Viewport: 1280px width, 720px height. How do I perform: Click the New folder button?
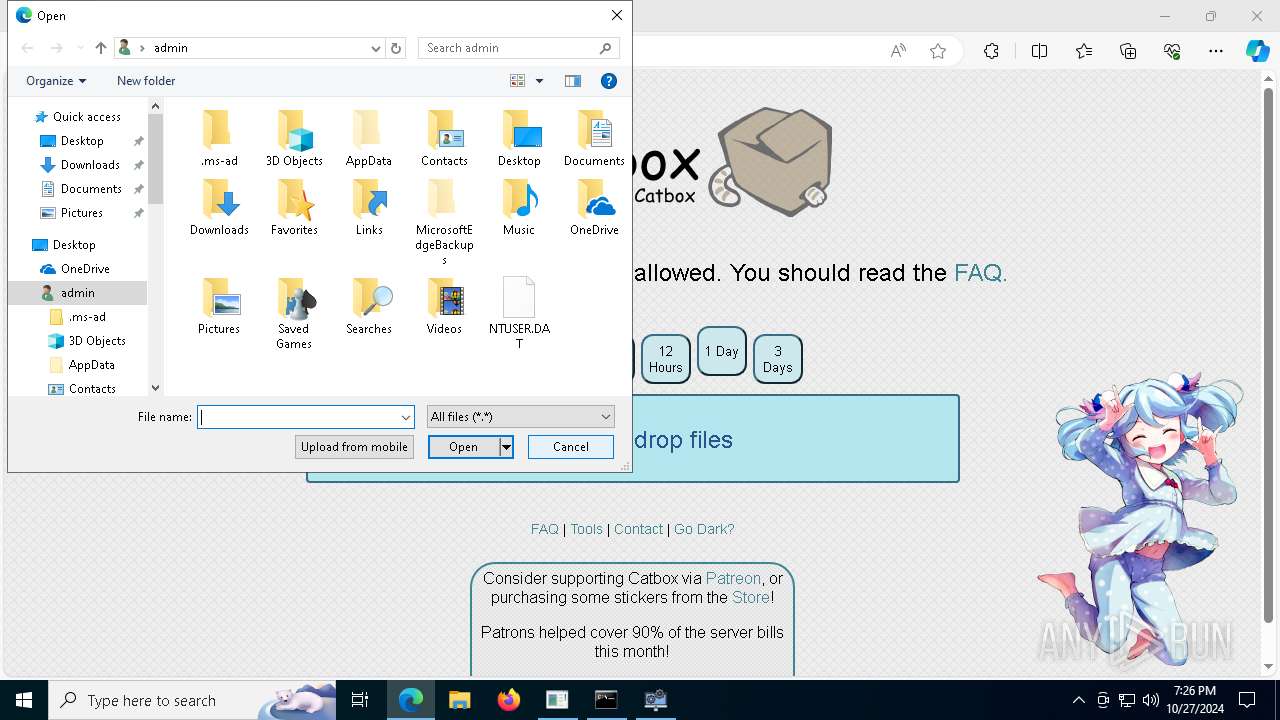tap(146, 81)
